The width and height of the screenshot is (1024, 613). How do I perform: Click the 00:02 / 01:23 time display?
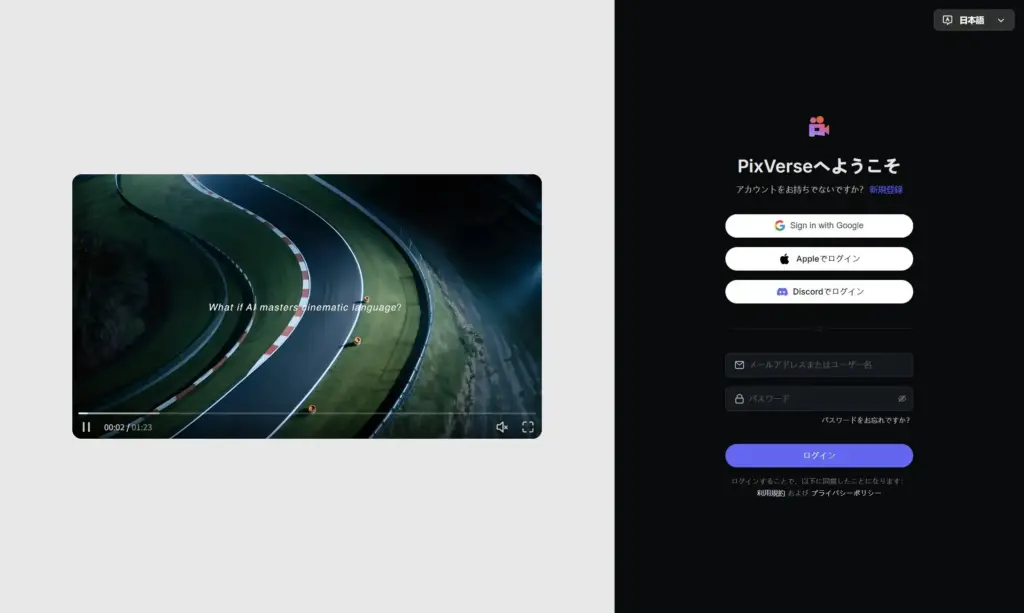[x=128, y=427]
